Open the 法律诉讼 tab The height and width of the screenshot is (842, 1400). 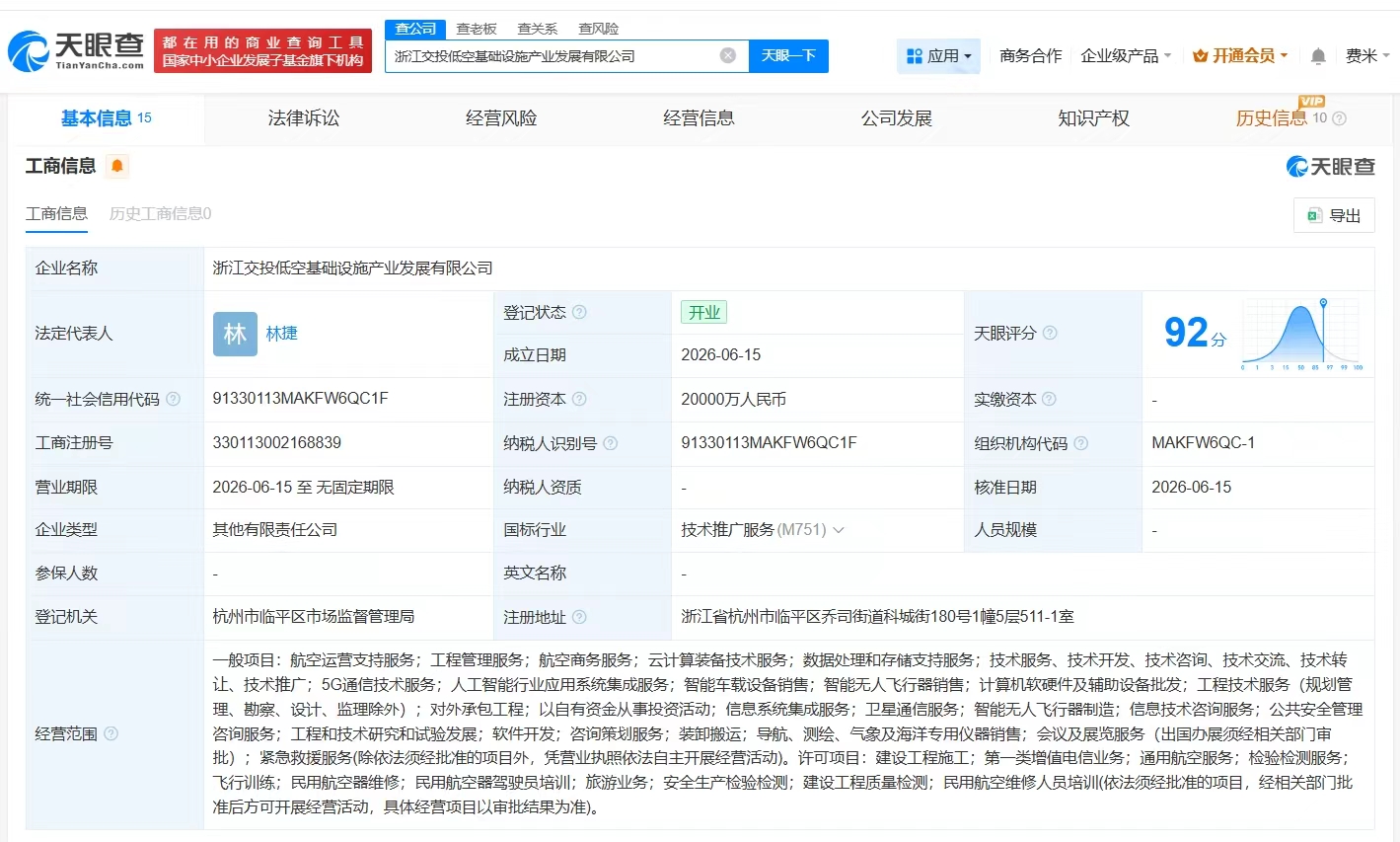304,118
